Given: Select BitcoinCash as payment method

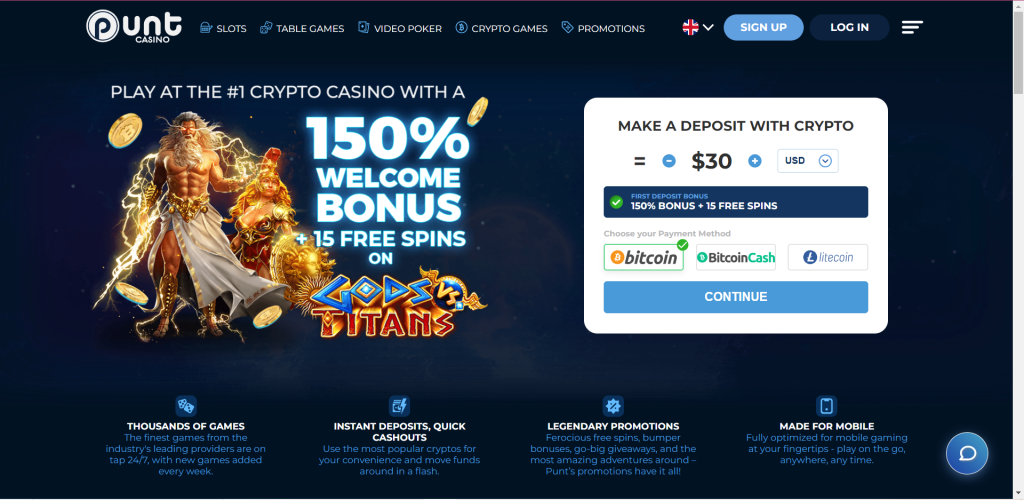Looking at the screenshot, I should [736, 257].
